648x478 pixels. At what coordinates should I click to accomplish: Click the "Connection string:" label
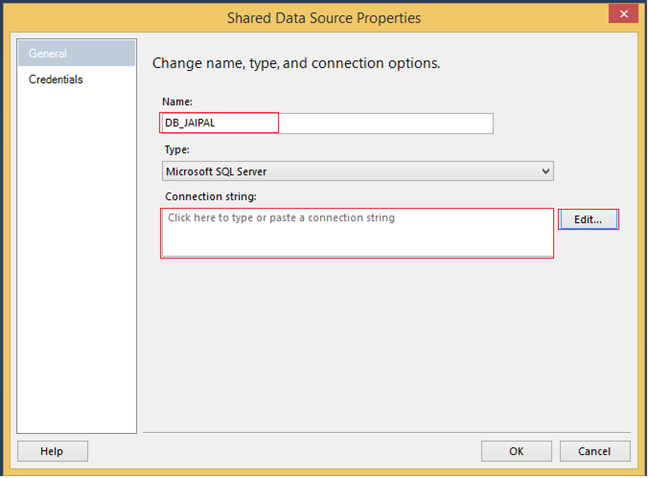click(x=212, y=196)
